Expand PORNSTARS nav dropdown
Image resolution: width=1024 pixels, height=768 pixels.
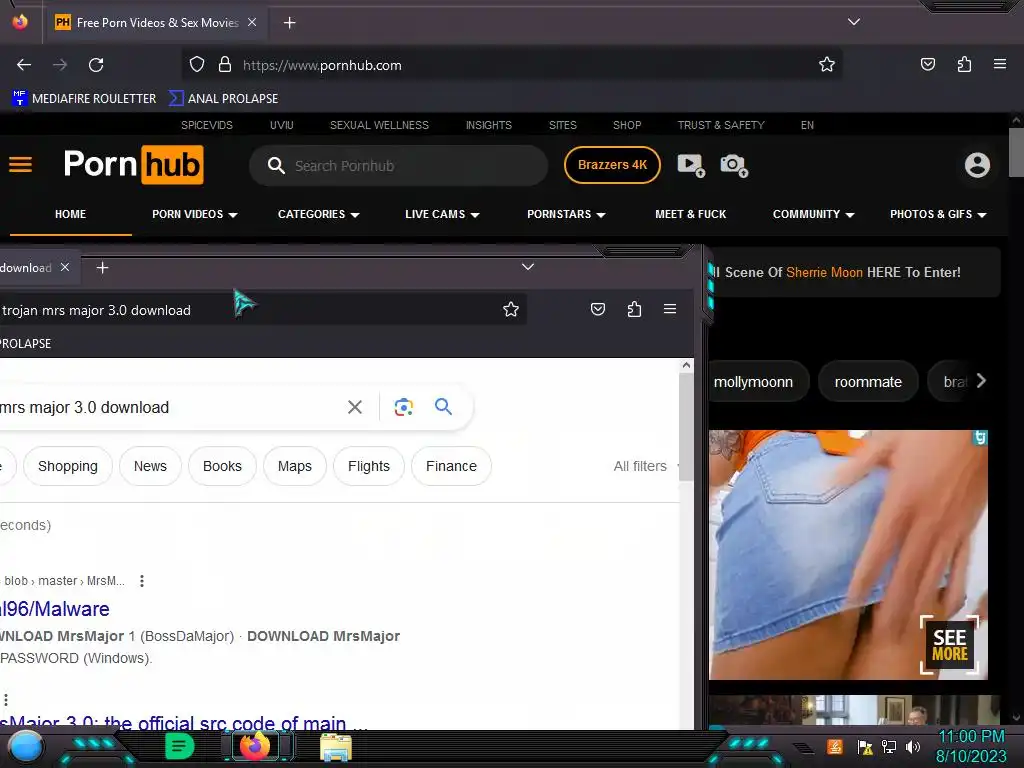(x=566, y=214)
